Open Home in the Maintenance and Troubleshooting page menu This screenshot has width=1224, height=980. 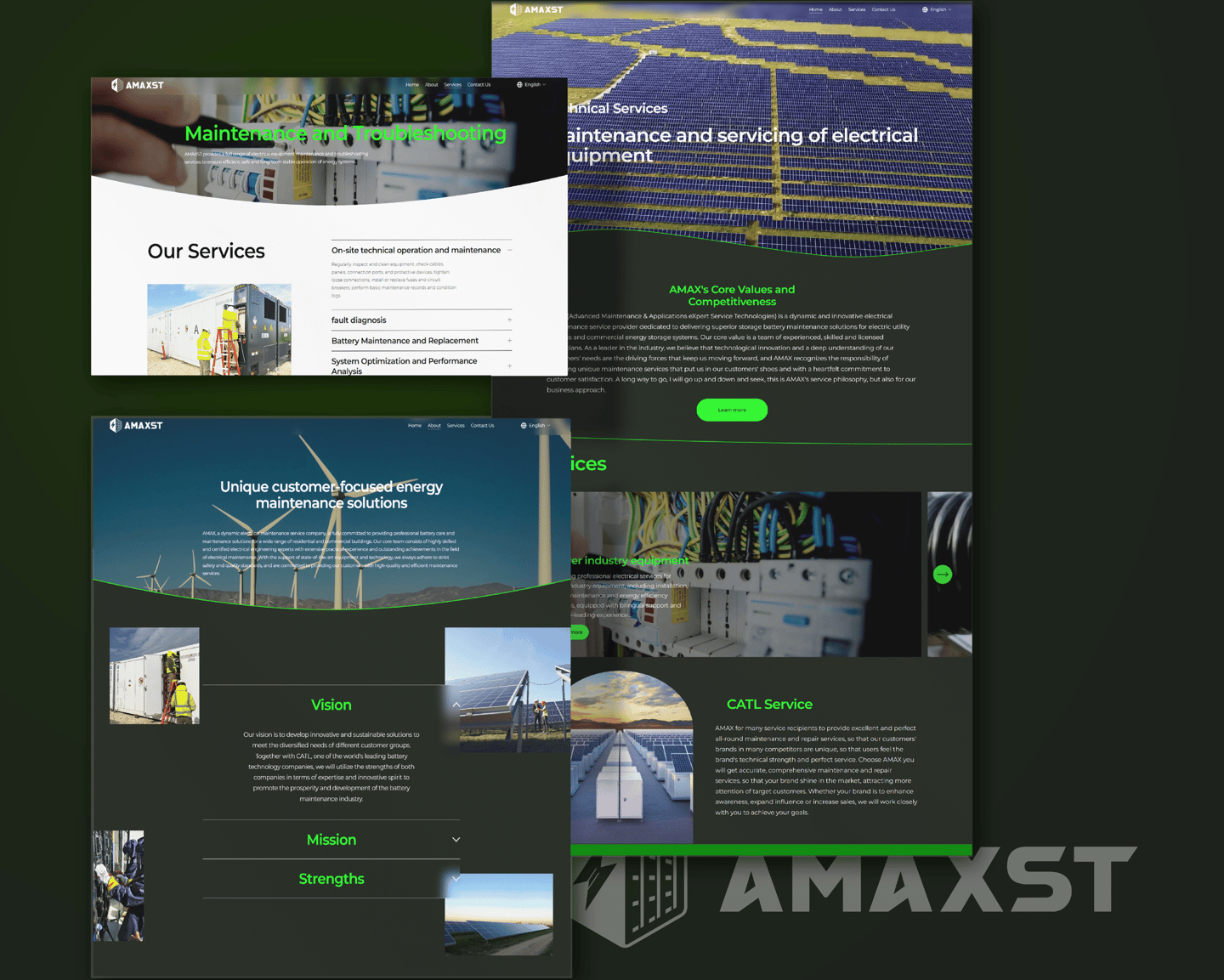[x=412, y=85]
